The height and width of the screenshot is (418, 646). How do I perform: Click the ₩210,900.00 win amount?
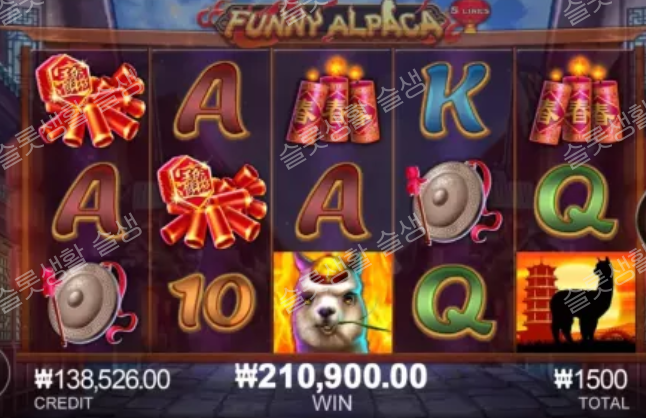tap(331, 376)
